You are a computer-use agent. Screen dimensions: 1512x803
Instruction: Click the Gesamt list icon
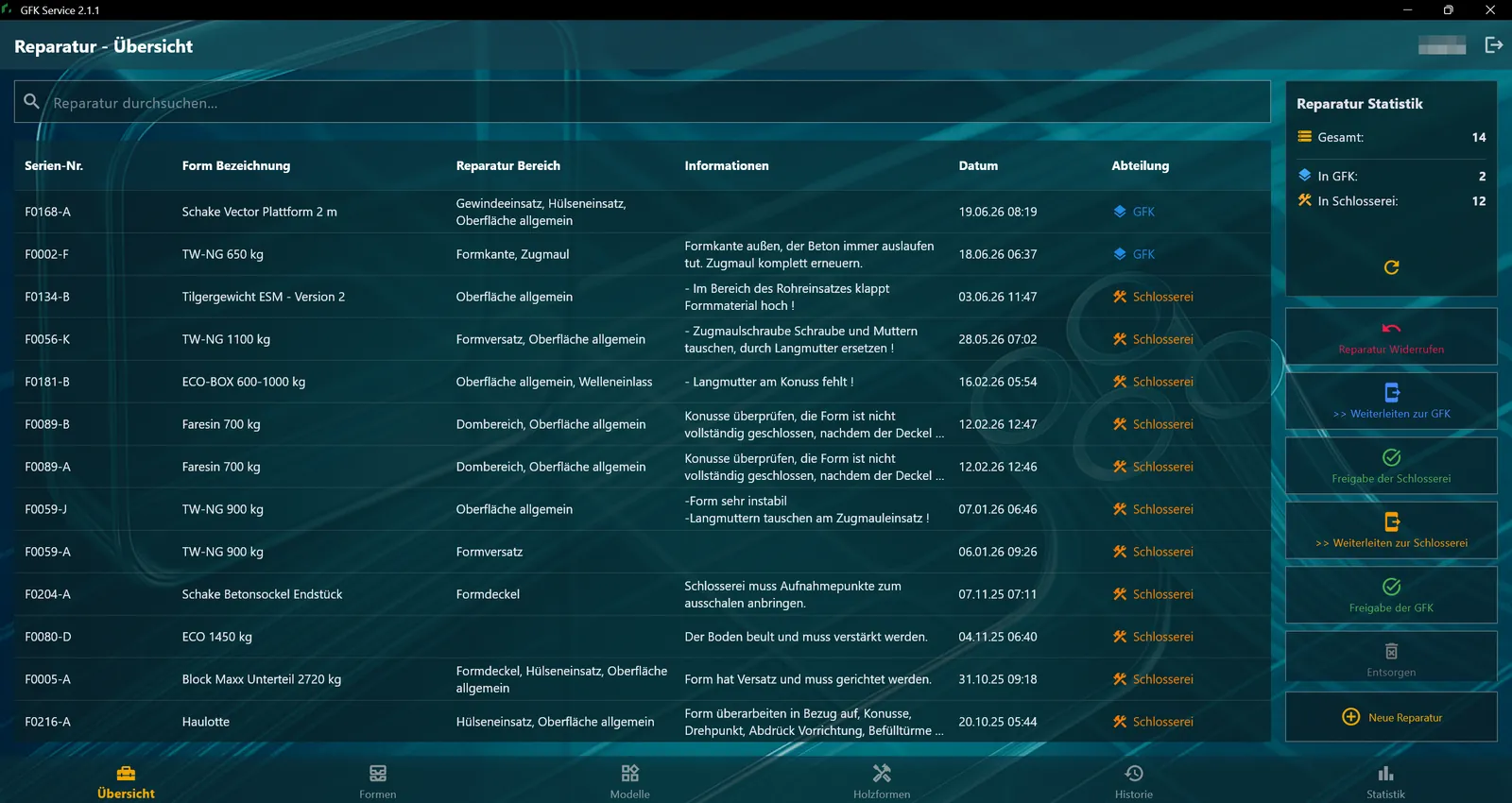pyautogui.click(x=1304, y=137)
